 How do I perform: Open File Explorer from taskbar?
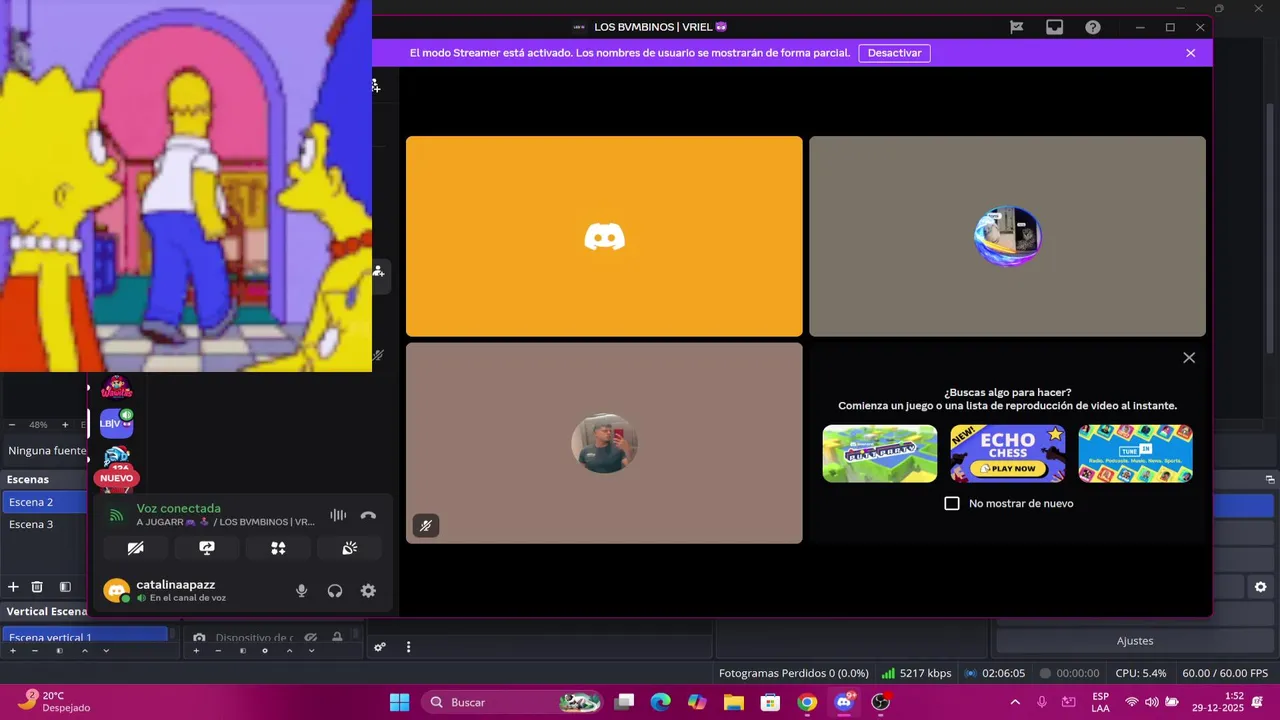(x=734, y=702)
